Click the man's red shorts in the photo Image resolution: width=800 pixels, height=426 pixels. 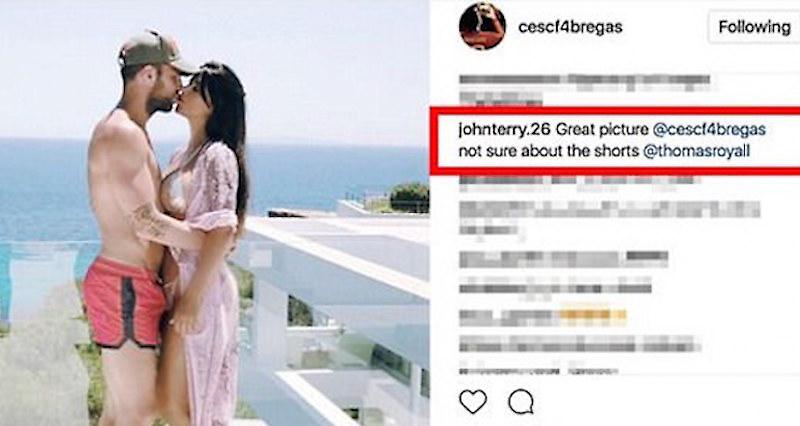tap(124, 302)
